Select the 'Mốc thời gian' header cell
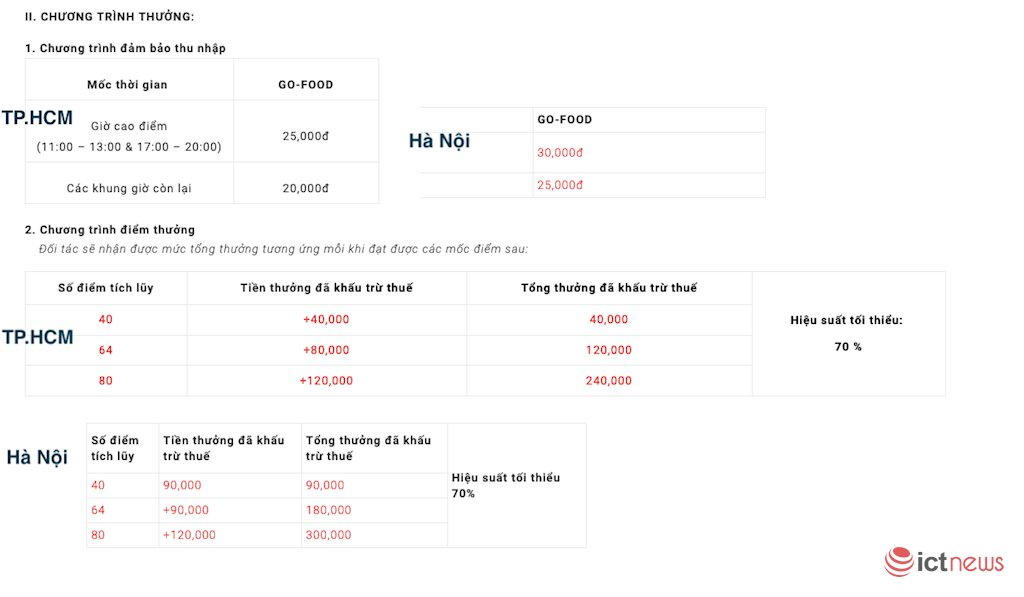The width and height of the screenshot is (1024, 597). click(127, 84)
